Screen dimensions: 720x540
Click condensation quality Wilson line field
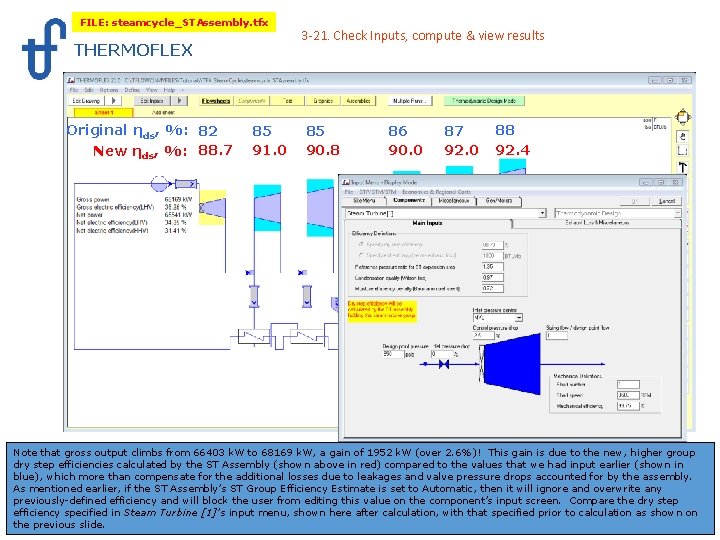coord(492,277)
